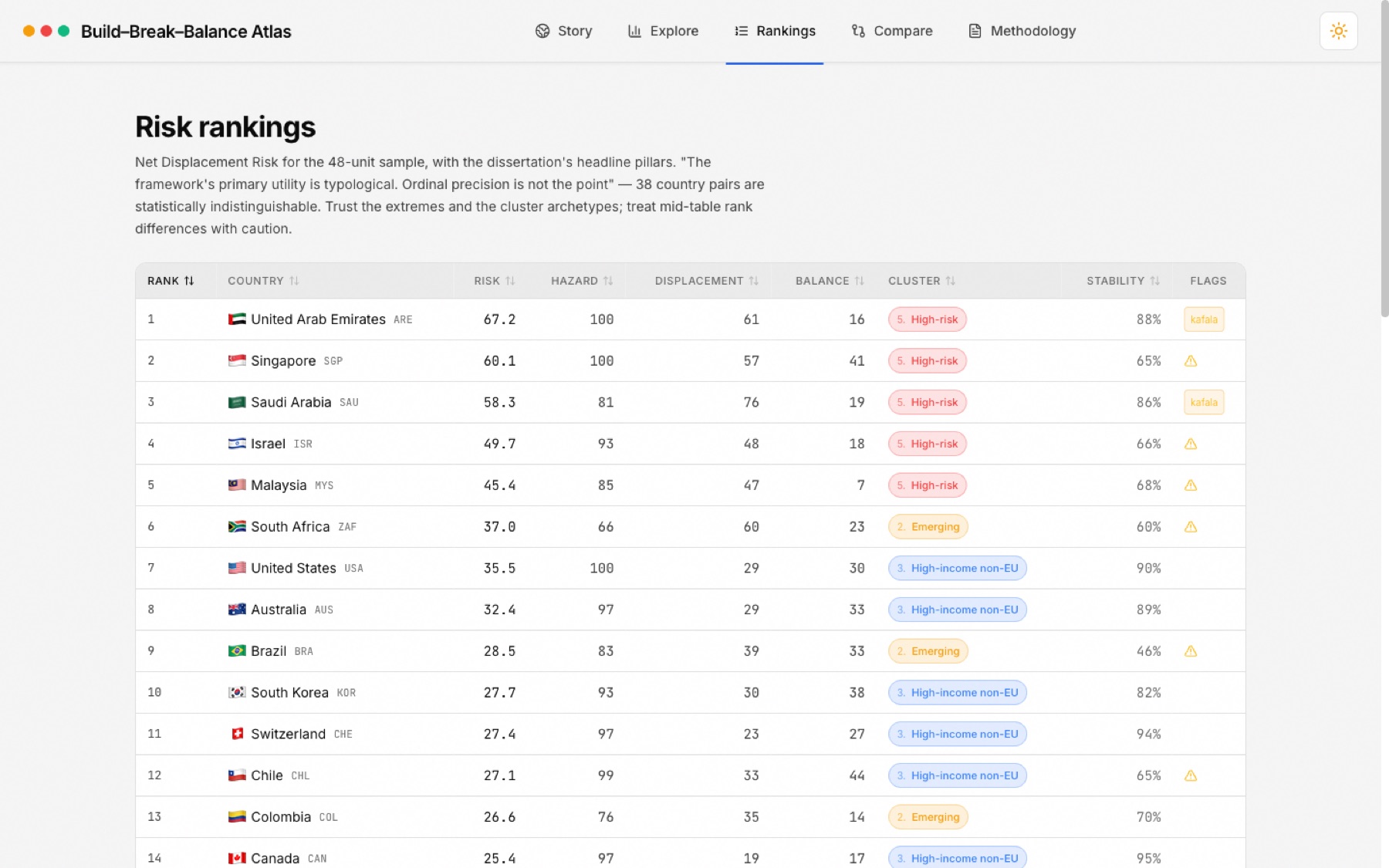Click the Brazil flag icon
Screen dimensions: 1389x868
(237, 651)
